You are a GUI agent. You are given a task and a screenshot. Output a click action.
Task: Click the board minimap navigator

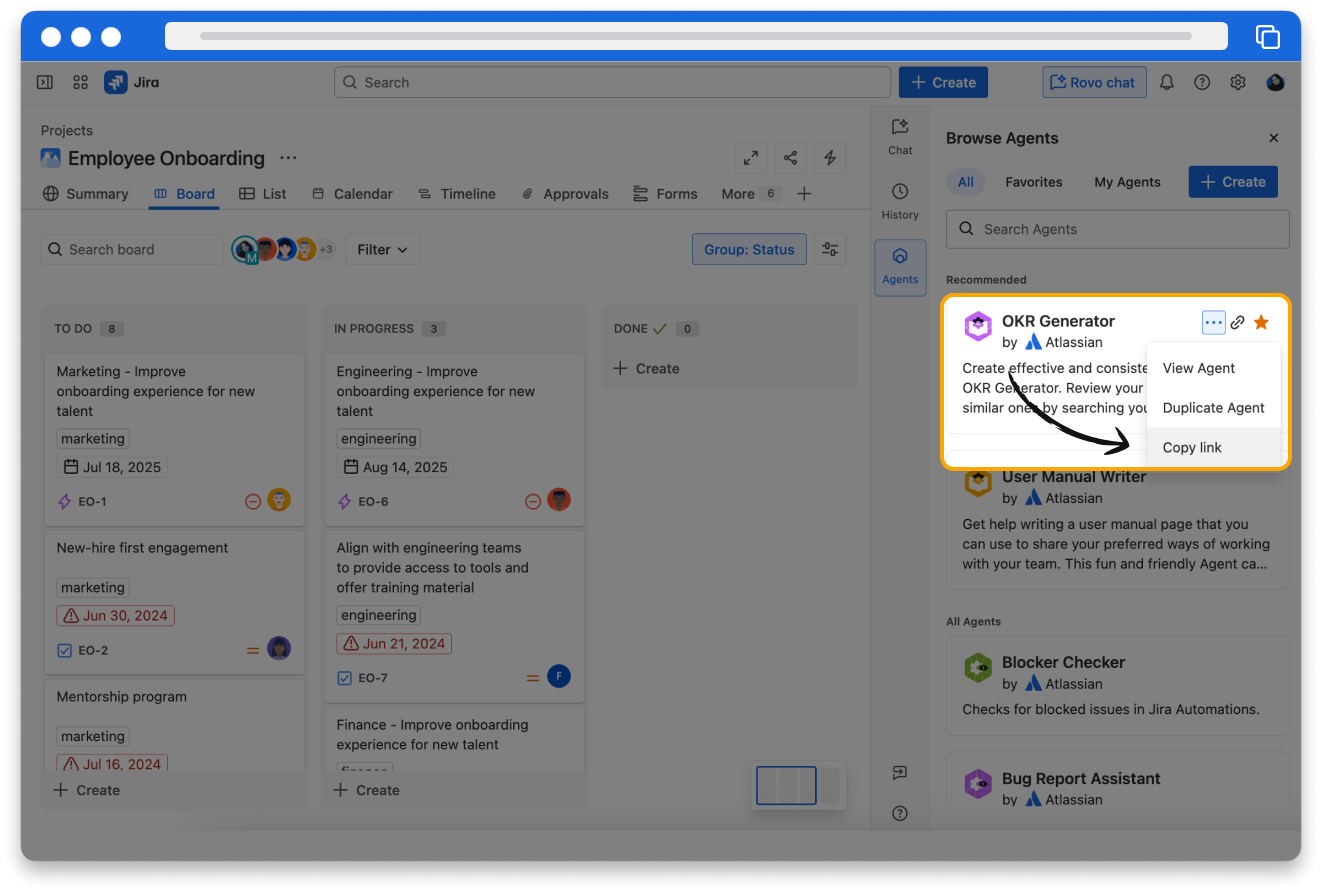pos(799,785)
